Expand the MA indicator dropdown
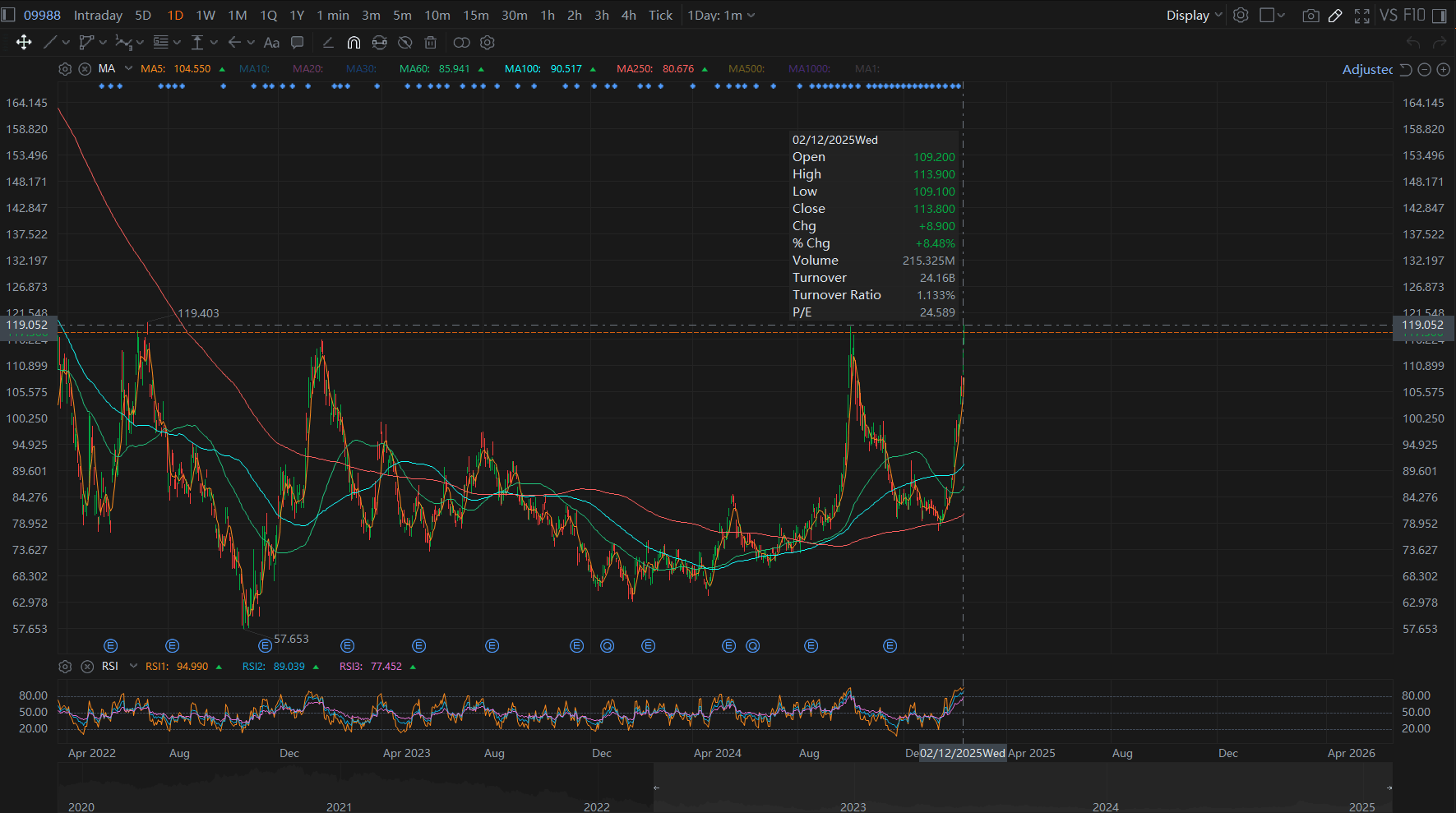This screenshot has width=1456, height=813. click(x=129, y=68)
